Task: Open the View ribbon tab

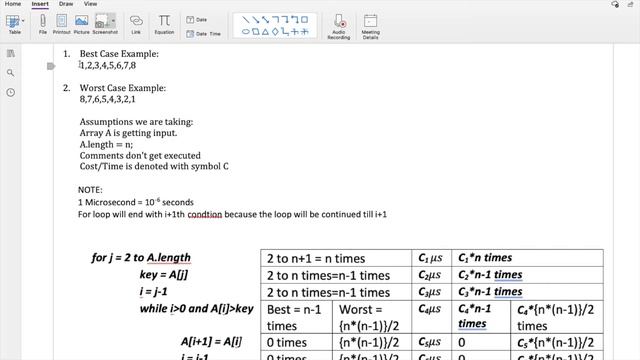Action: pos(91,4)
